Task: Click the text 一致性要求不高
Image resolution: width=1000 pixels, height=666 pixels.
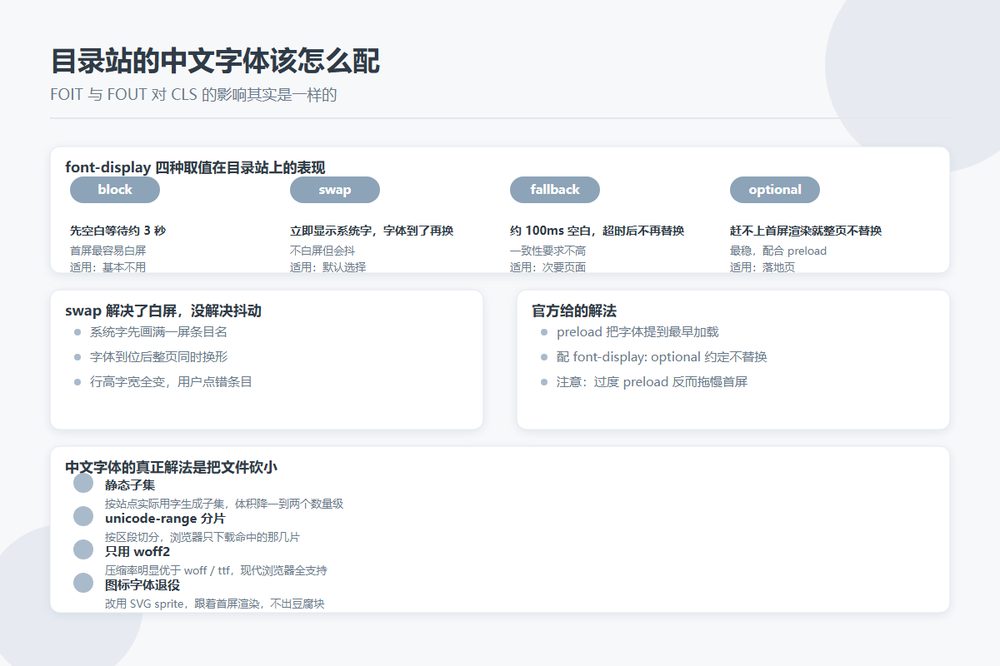Action: coord(548,251)
